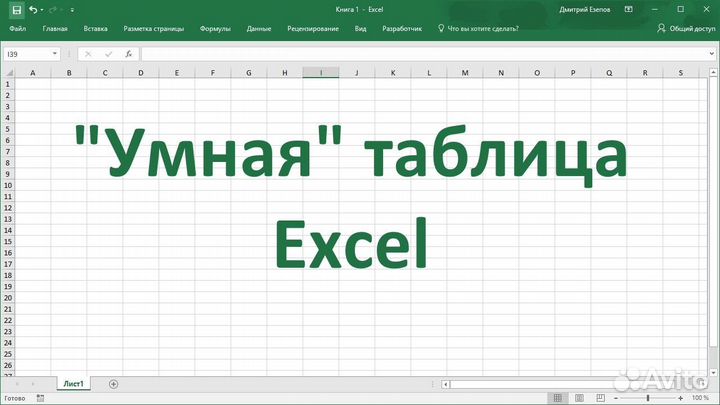Screen dimensions: 720x405
Task: Click the macro recording icon in status bar
Action: pyautogui.click(x=40, y=398)
